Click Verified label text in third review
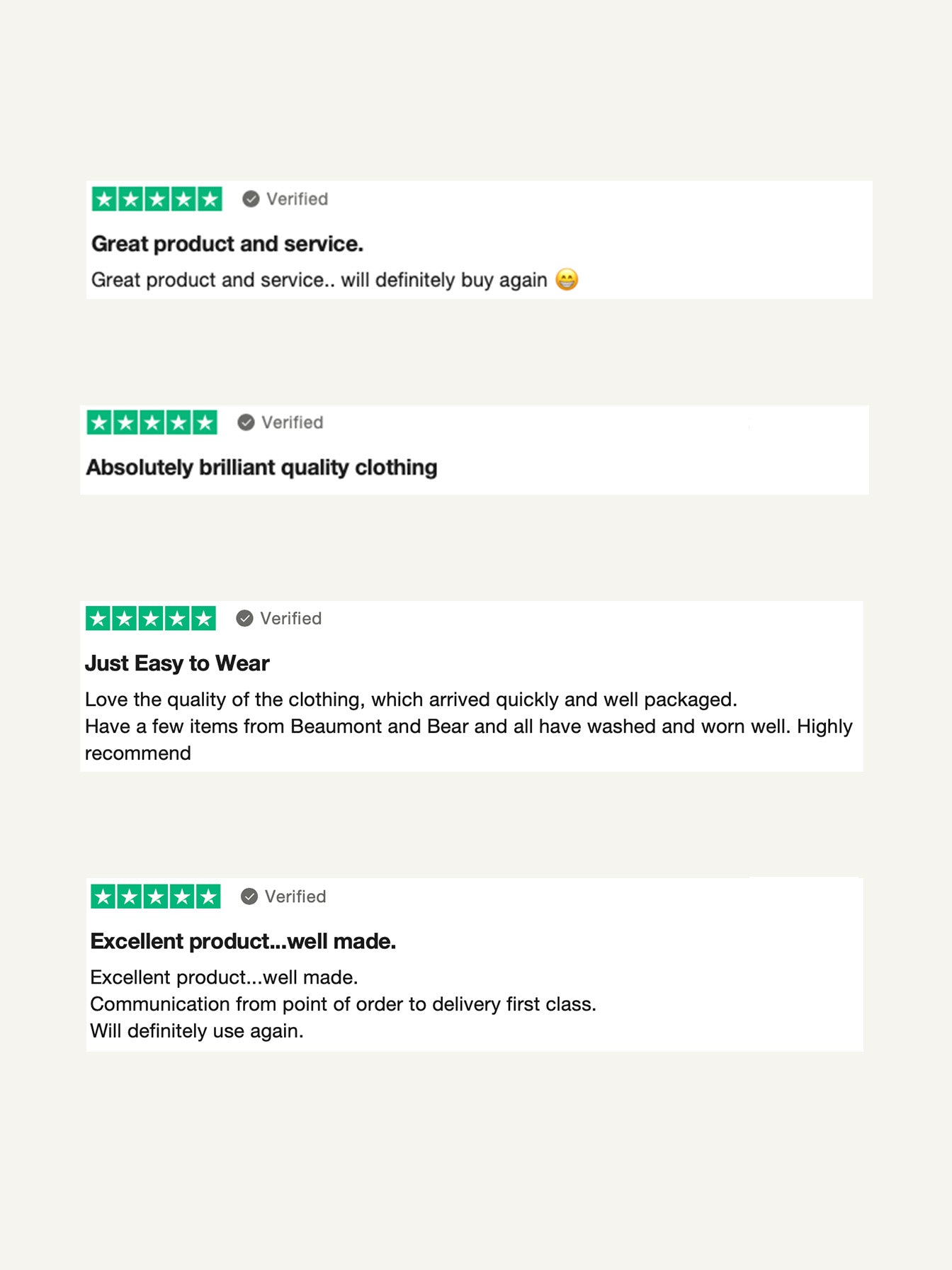This screenshot has height=1270, width=952. pos(290,619)
